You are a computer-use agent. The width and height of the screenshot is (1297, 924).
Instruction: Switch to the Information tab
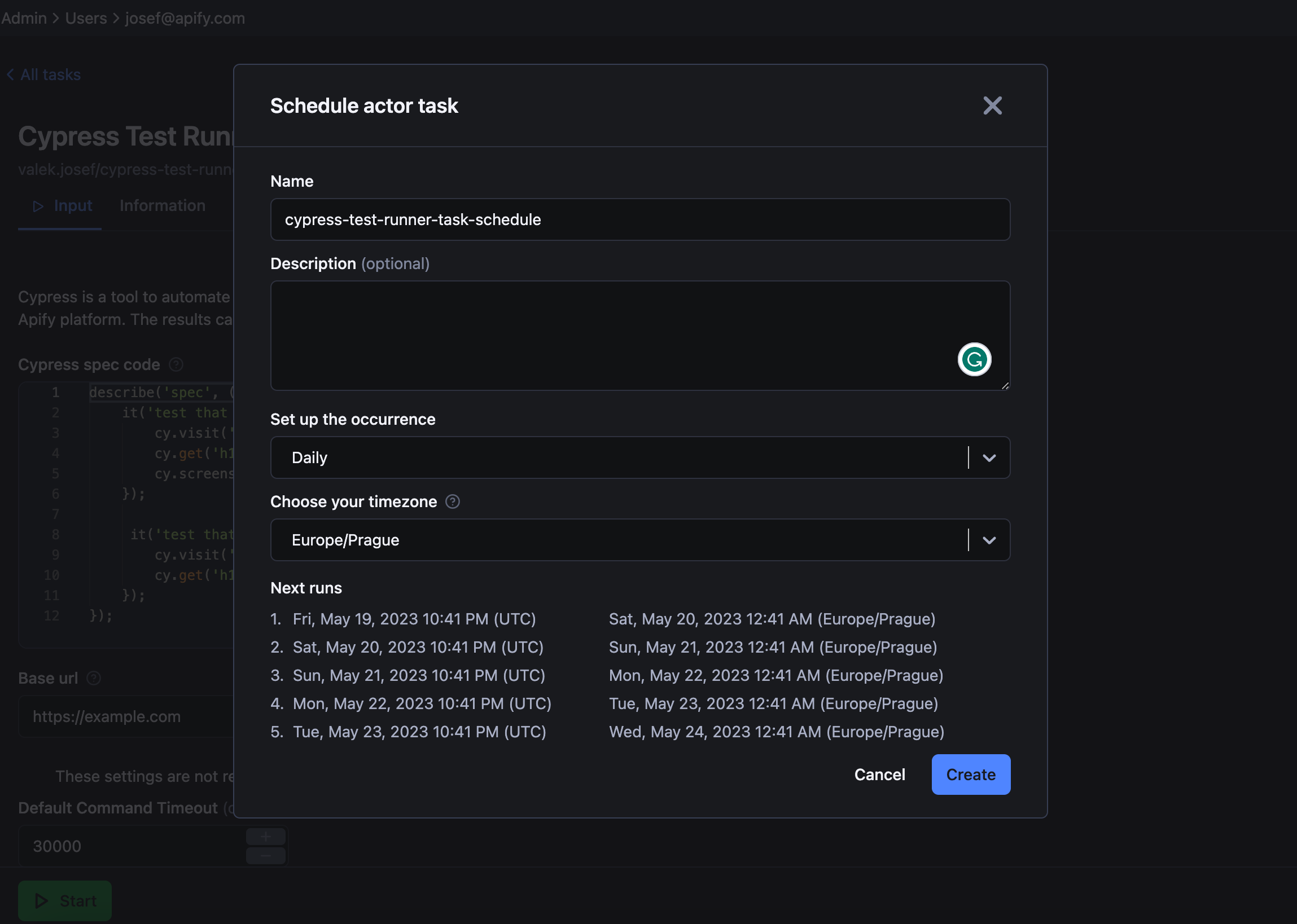(162, 206)
